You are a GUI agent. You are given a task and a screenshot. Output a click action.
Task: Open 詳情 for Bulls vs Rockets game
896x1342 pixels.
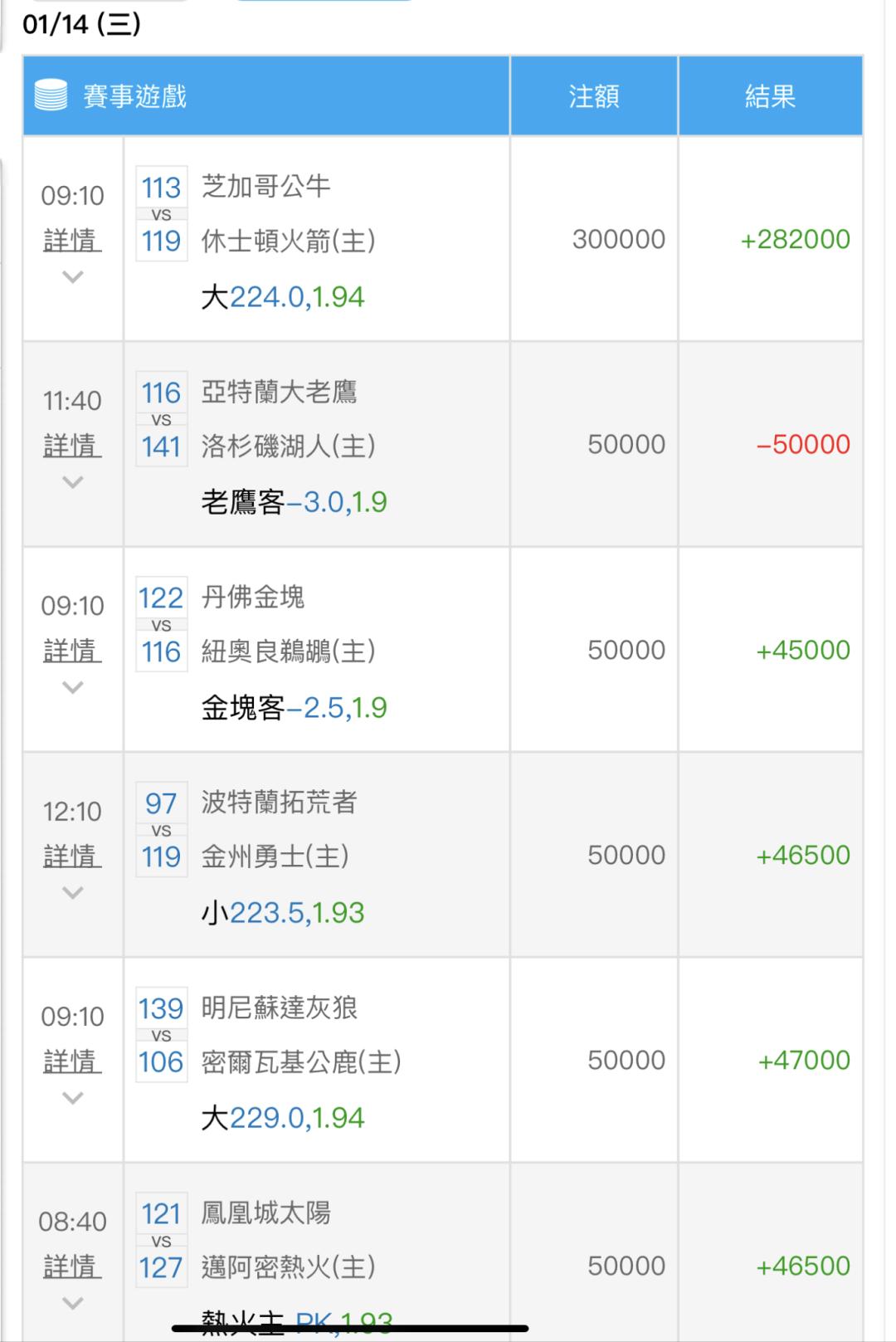(x=73, y=241)
